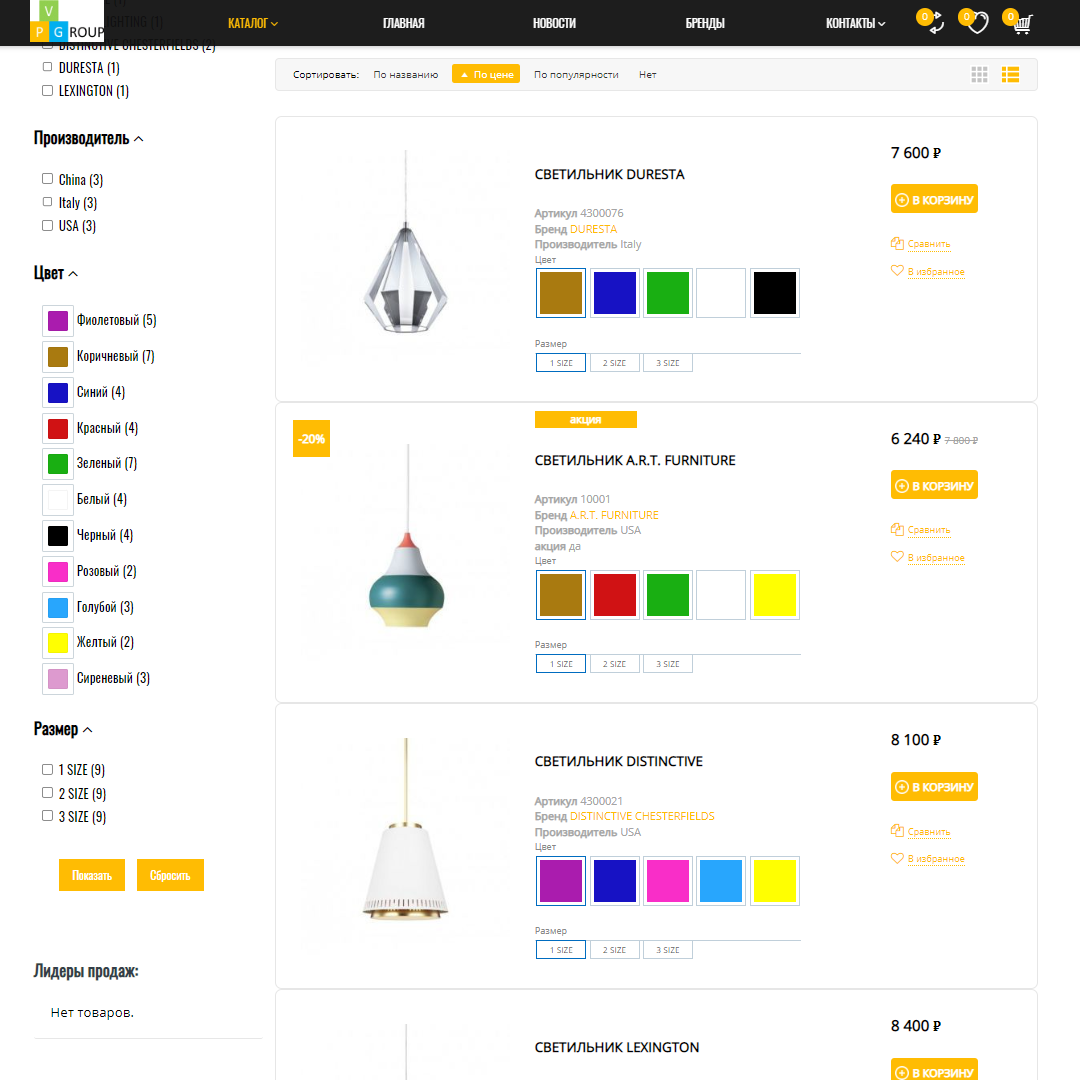Open the Бренды menu item
1080x1080 pixels.
tap(705, 23)
